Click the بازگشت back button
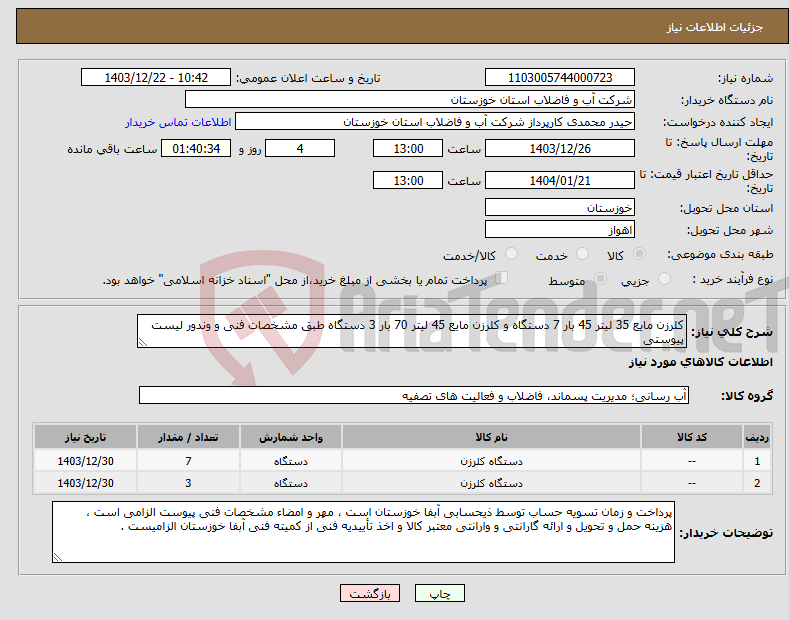The height and width of the screenshot is (620, 789). coord(370,594)
